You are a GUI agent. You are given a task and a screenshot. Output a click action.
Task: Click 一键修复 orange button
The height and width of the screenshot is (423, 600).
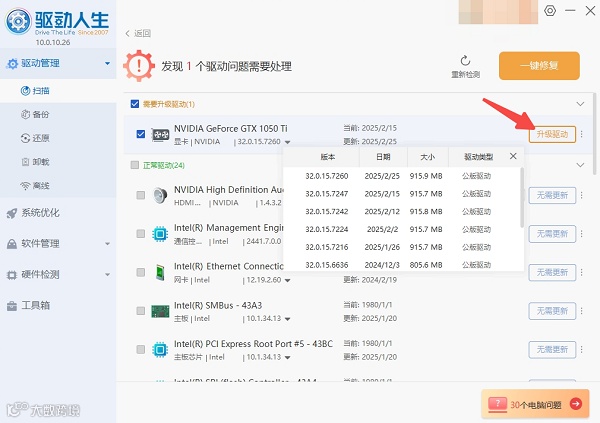539,66
